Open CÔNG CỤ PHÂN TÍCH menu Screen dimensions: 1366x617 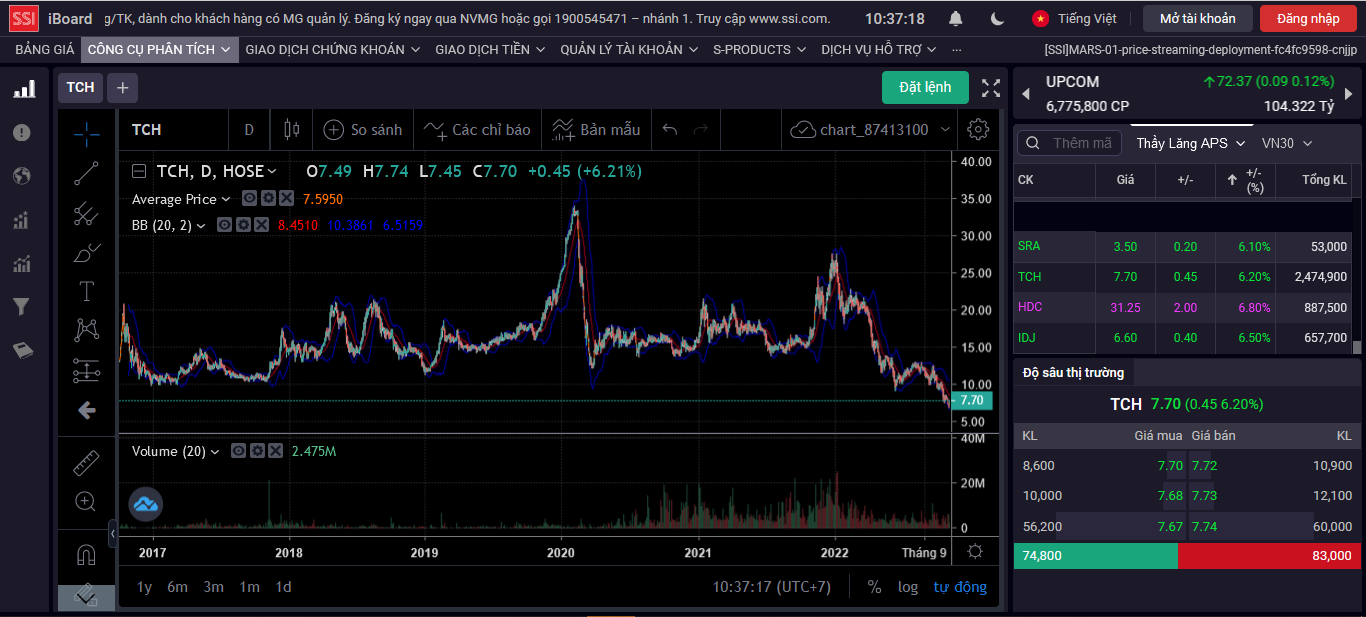pyautogui.click(x=159, y=49)
